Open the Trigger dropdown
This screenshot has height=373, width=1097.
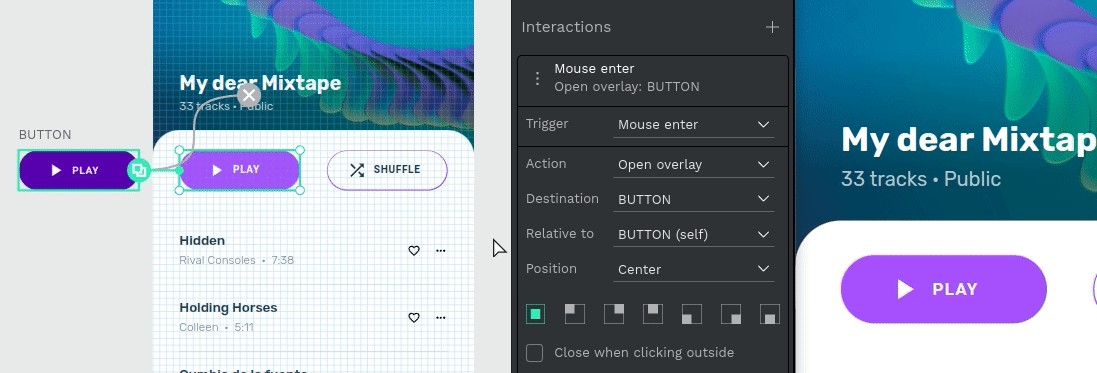tap(693, 125)
